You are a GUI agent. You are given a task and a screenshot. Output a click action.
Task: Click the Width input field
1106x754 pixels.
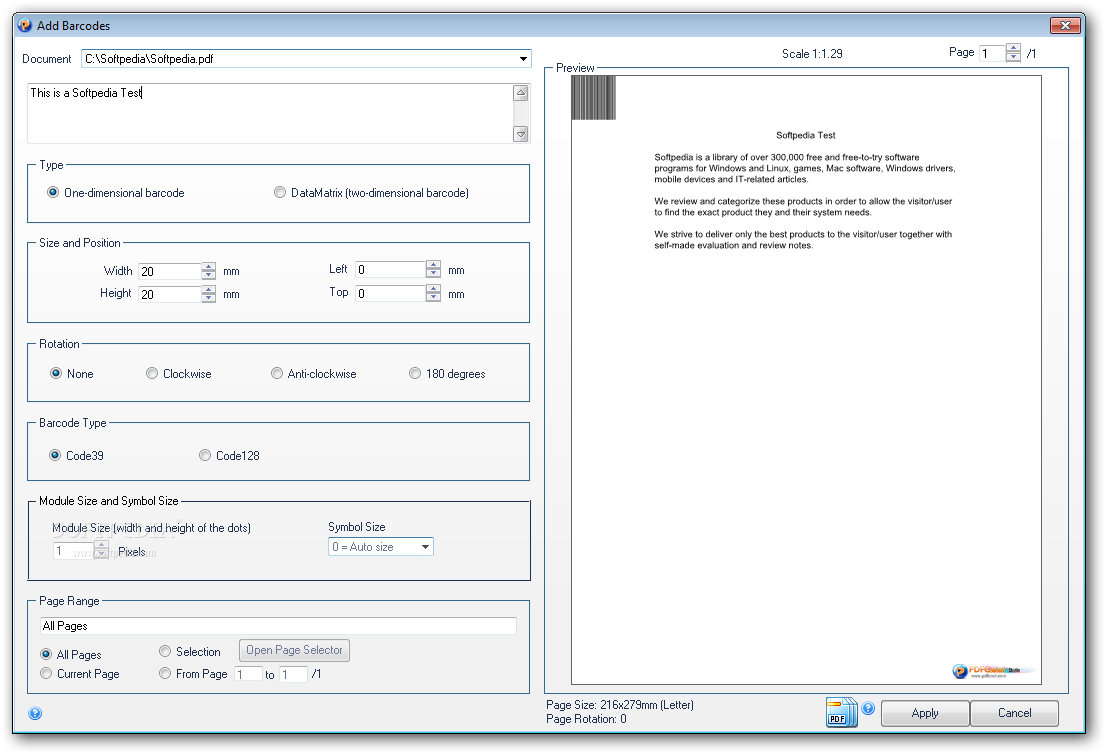[x=170, y=272]
